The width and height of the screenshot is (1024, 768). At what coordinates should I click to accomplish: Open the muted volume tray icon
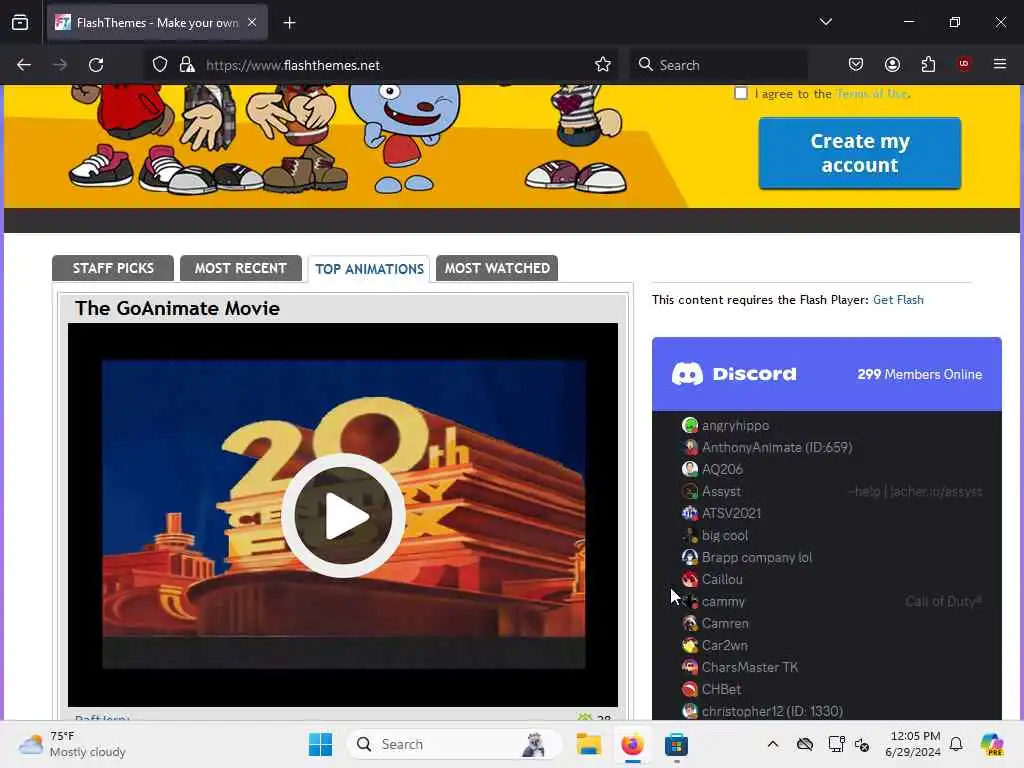click(862, 744)
